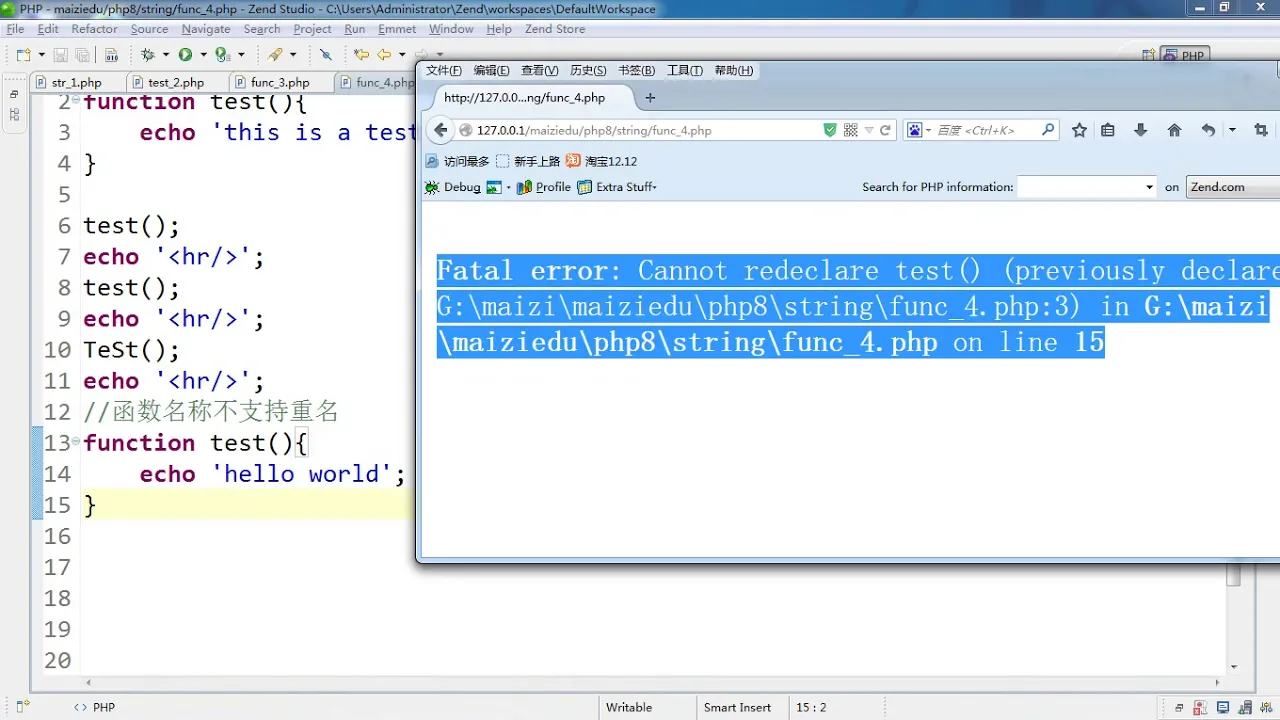Click the binary file toolbar icon
The width and height of the screenshot is (1280, 720).
point(111,55)
